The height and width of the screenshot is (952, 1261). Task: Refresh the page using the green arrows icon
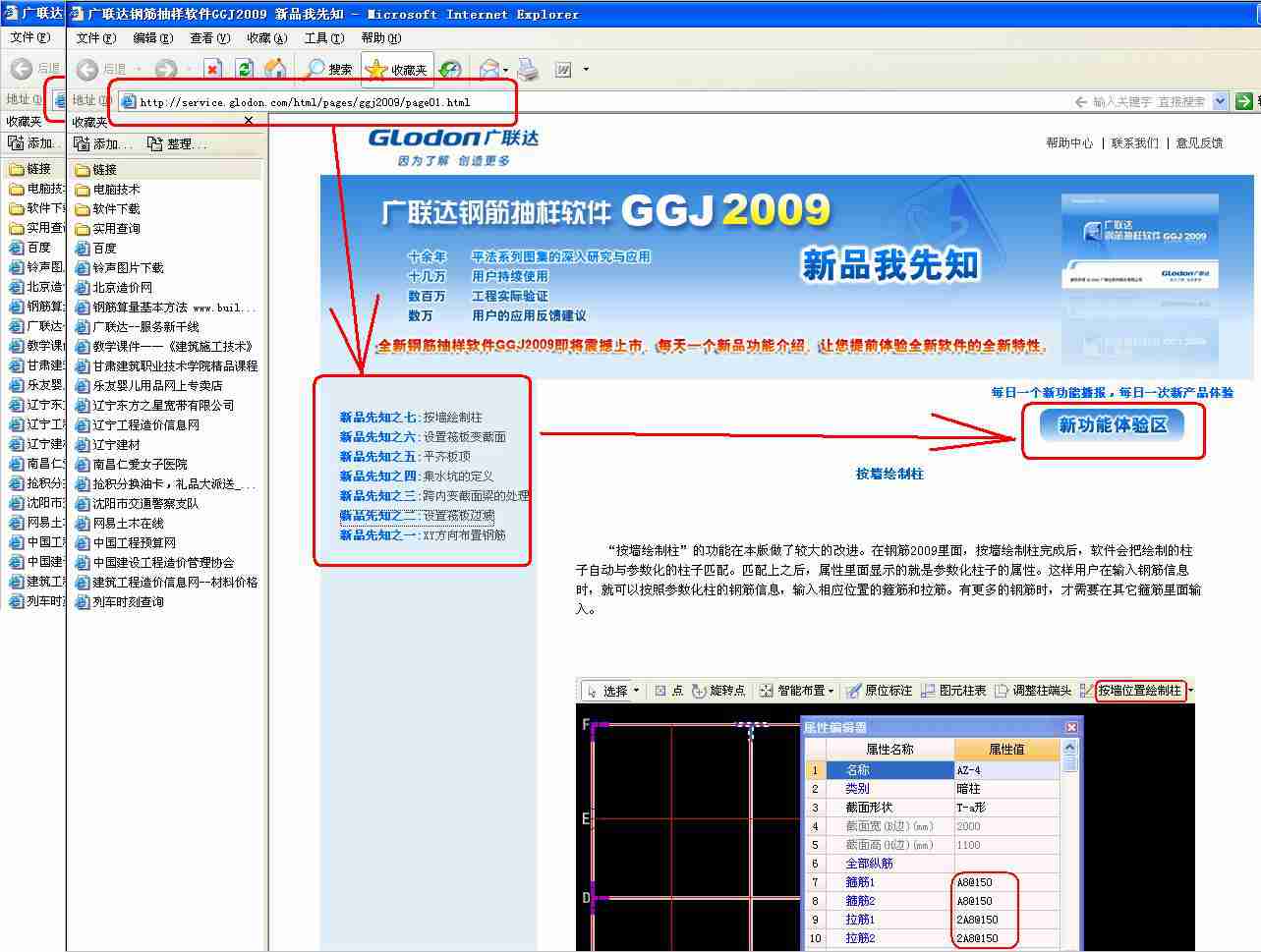245,69
